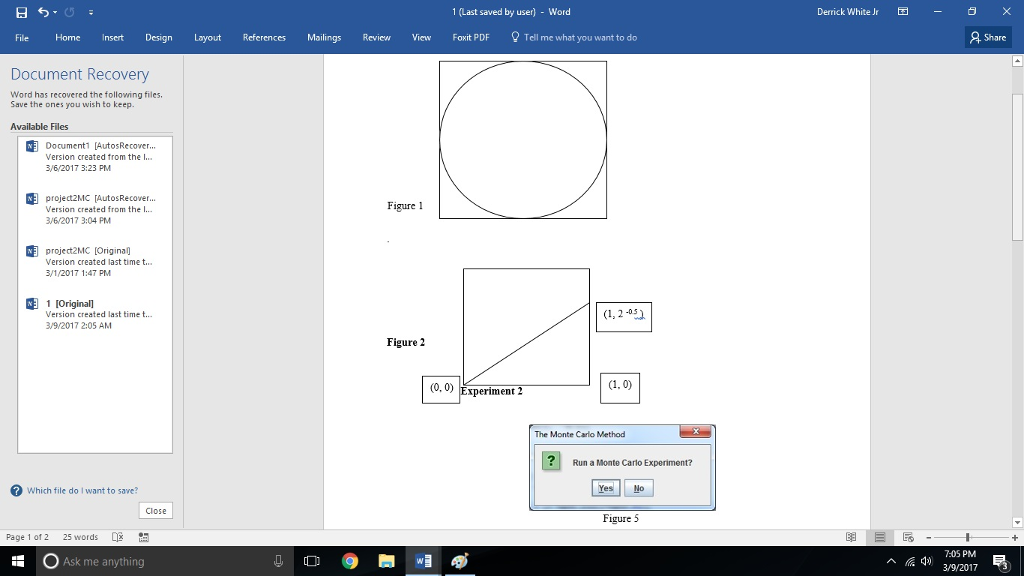Select Print Layout view button
Viewport: 1024px width, 576px height.
tap(880, 537)
